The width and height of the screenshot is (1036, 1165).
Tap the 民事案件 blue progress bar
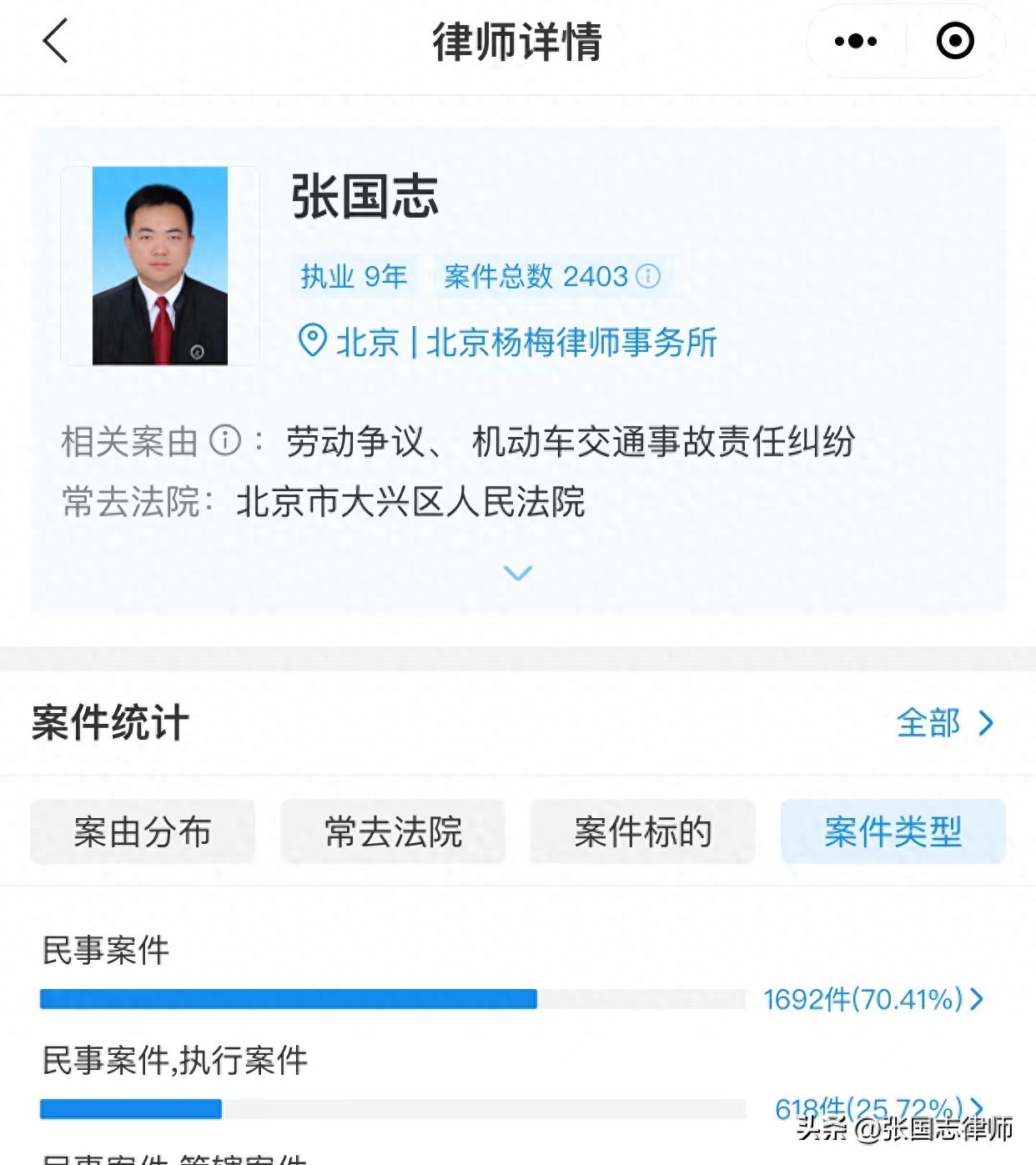click(x=289, y=999)
